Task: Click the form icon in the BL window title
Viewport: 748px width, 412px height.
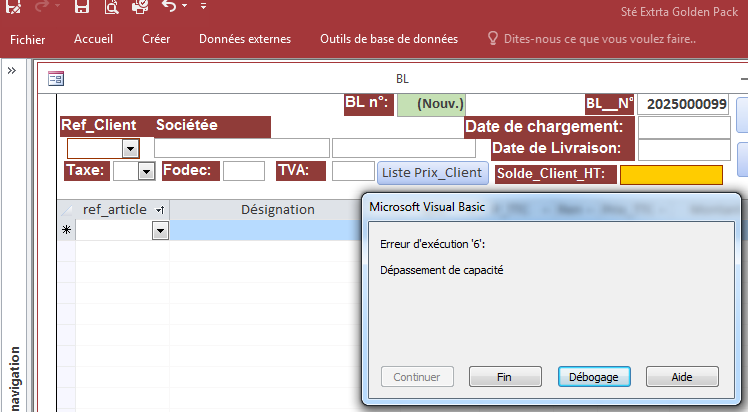Action: tap(56, 78)
